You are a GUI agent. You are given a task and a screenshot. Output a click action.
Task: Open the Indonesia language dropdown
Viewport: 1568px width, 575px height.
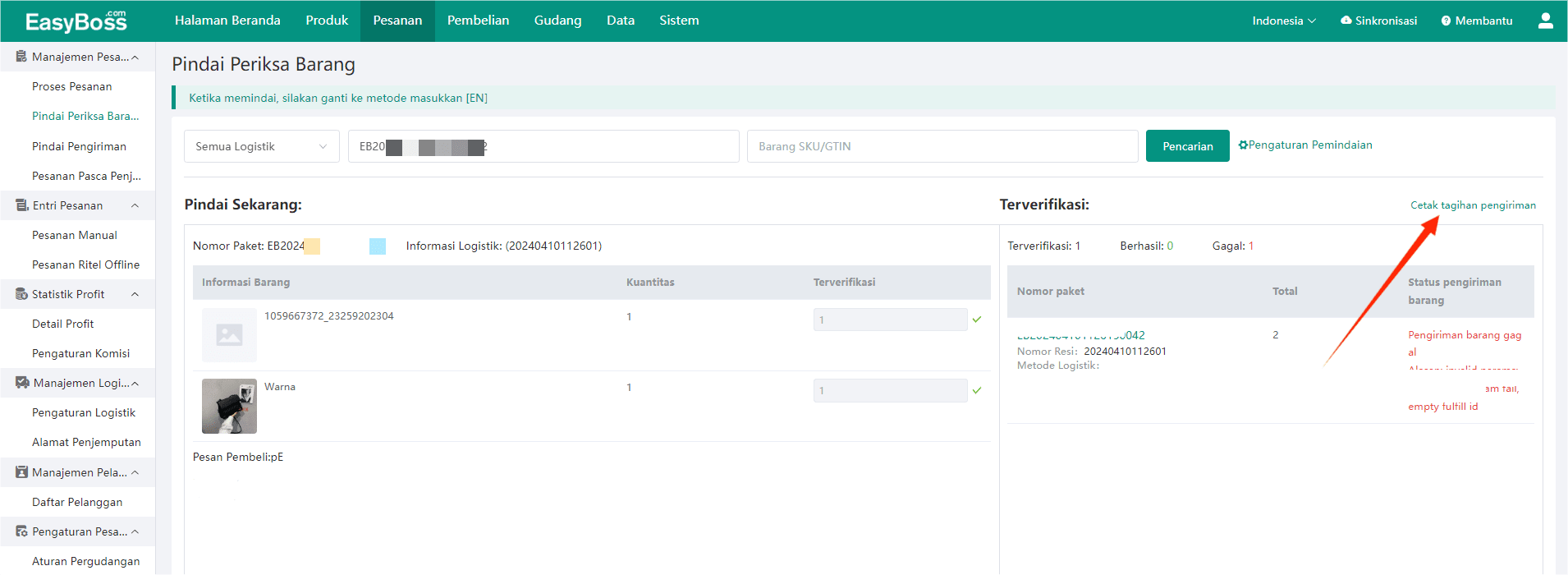pos(1283,21)
